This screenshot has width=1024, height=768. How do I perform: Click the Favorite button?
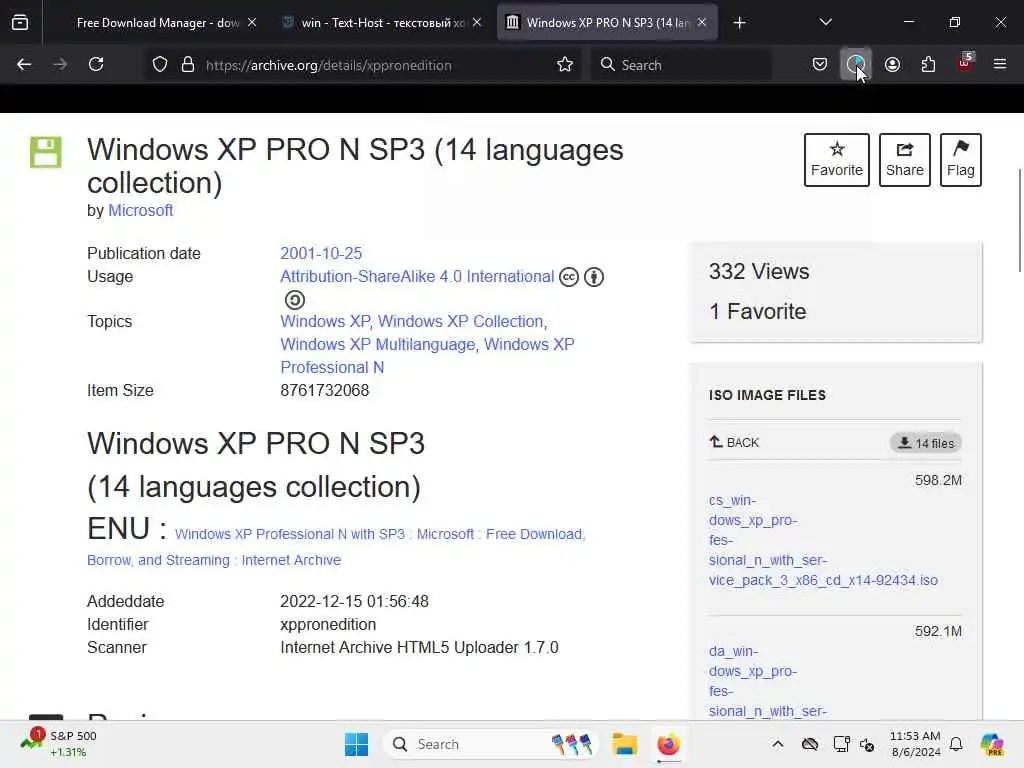click(x=837, y=160)
